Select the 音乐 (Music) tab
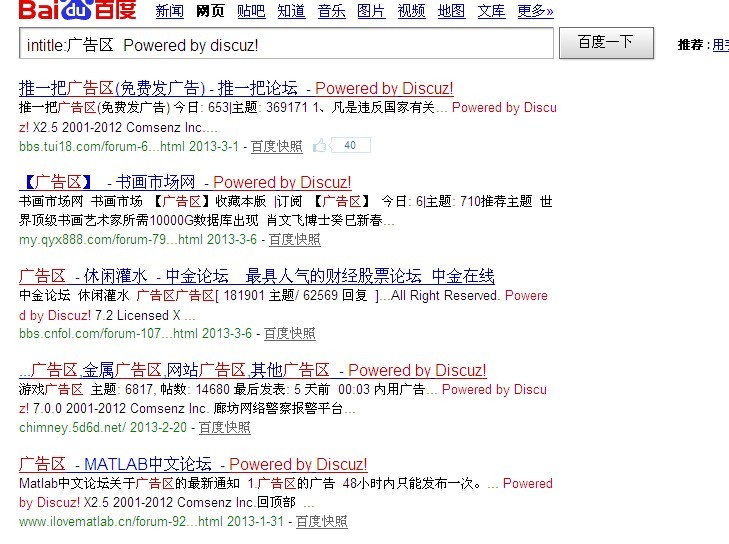 331,12
